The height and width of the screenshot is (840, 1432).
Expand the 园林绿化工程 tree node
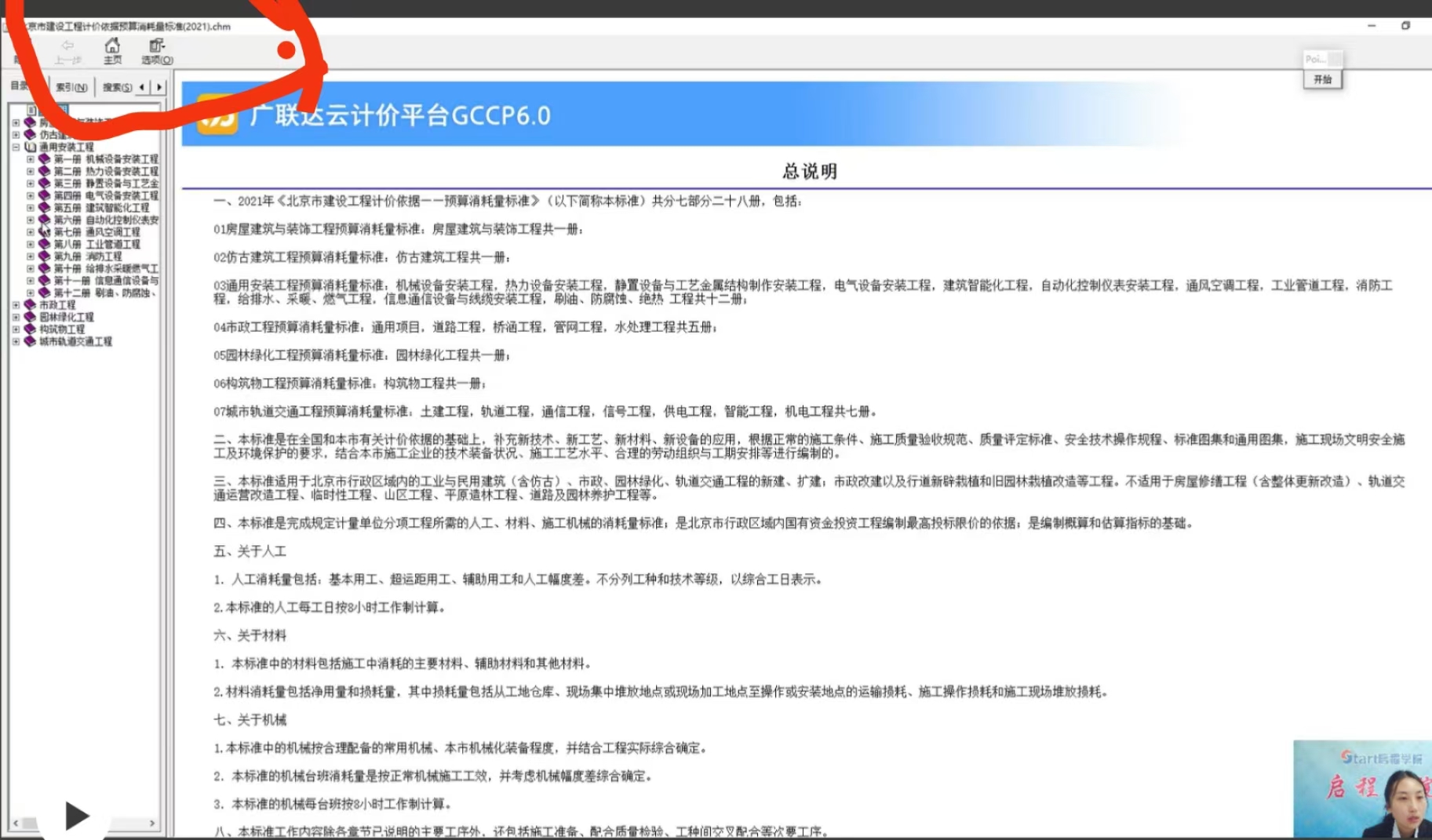tap(16, 317)
